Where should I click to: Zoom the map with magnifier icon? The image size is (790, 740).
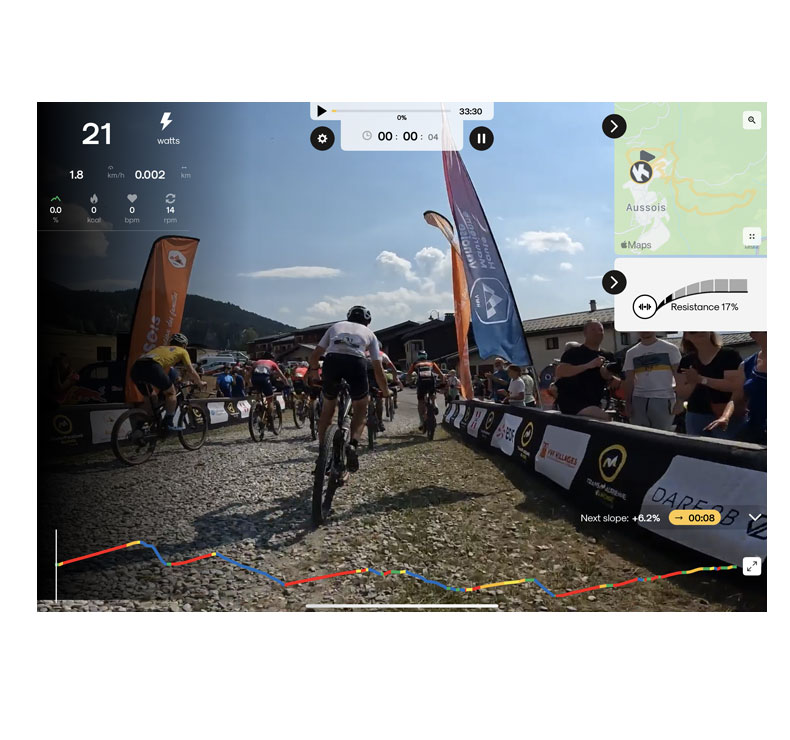tap(752, 120)
